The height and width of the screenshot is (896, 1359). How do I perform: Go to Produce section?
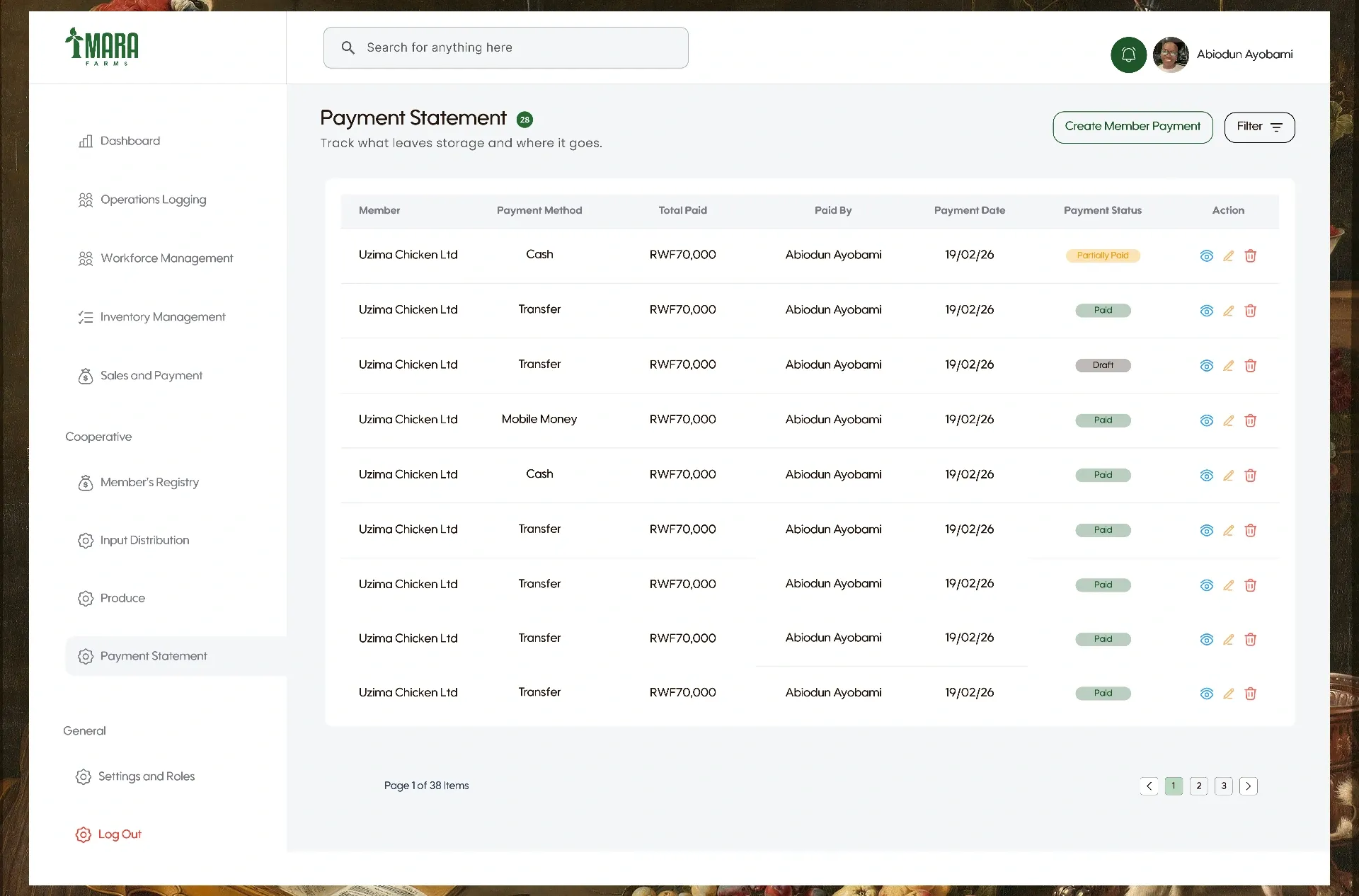pos(112,599)
